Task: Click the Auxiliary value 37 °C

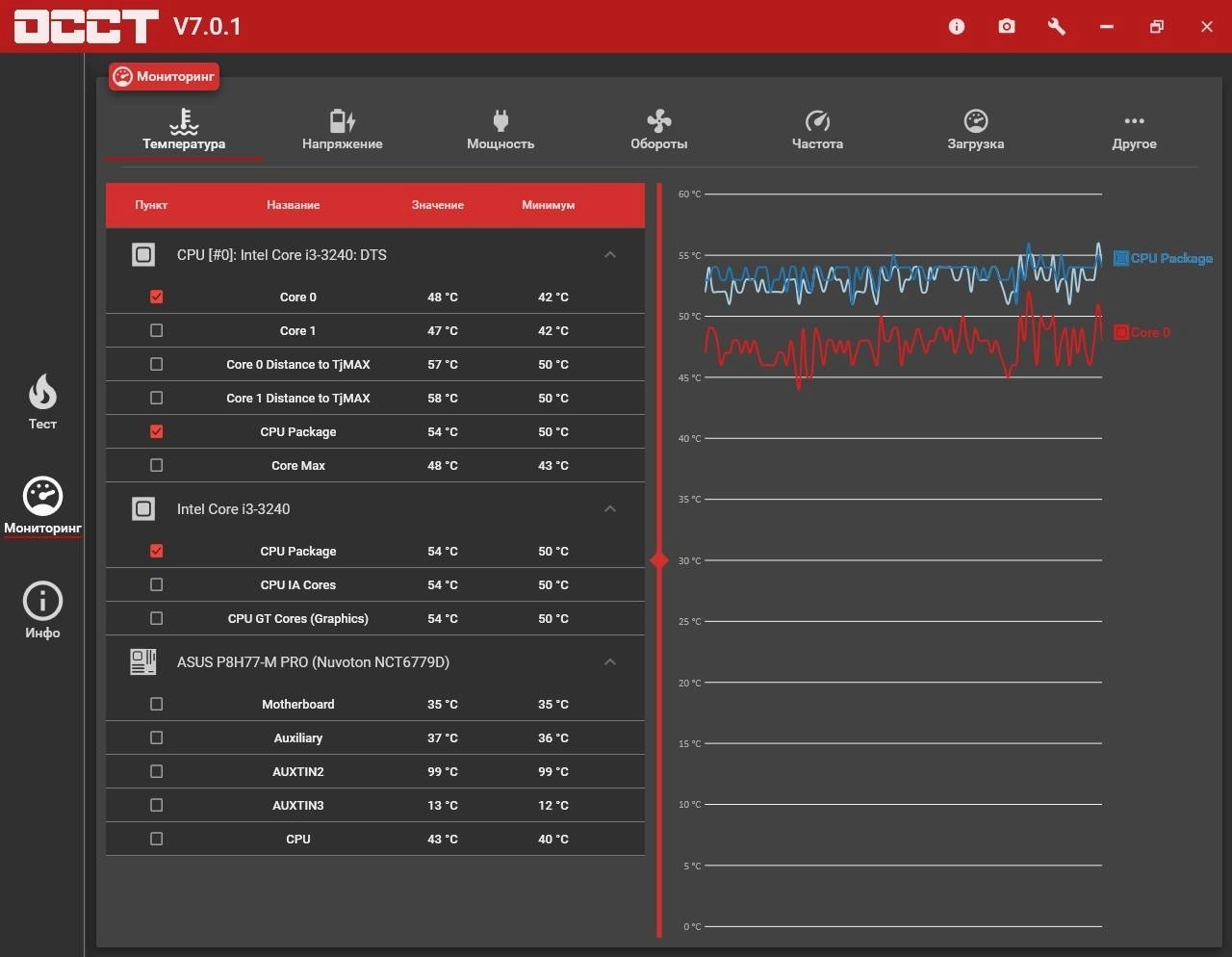Action: pyautogui.click(x=443, y=737)
